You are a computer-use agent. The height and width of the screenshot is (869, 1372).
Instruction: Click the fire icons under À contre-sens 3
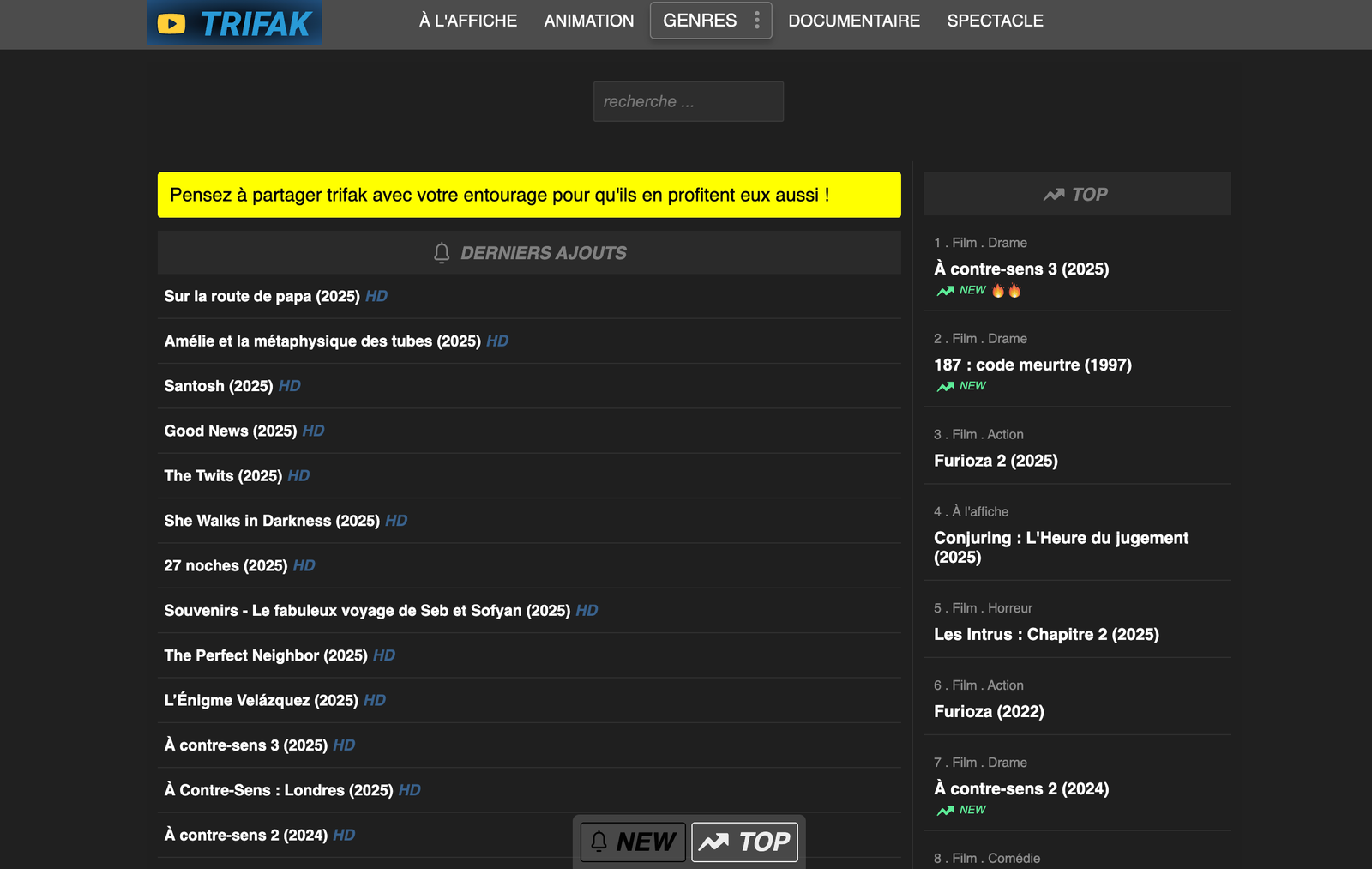point(1006,291)
